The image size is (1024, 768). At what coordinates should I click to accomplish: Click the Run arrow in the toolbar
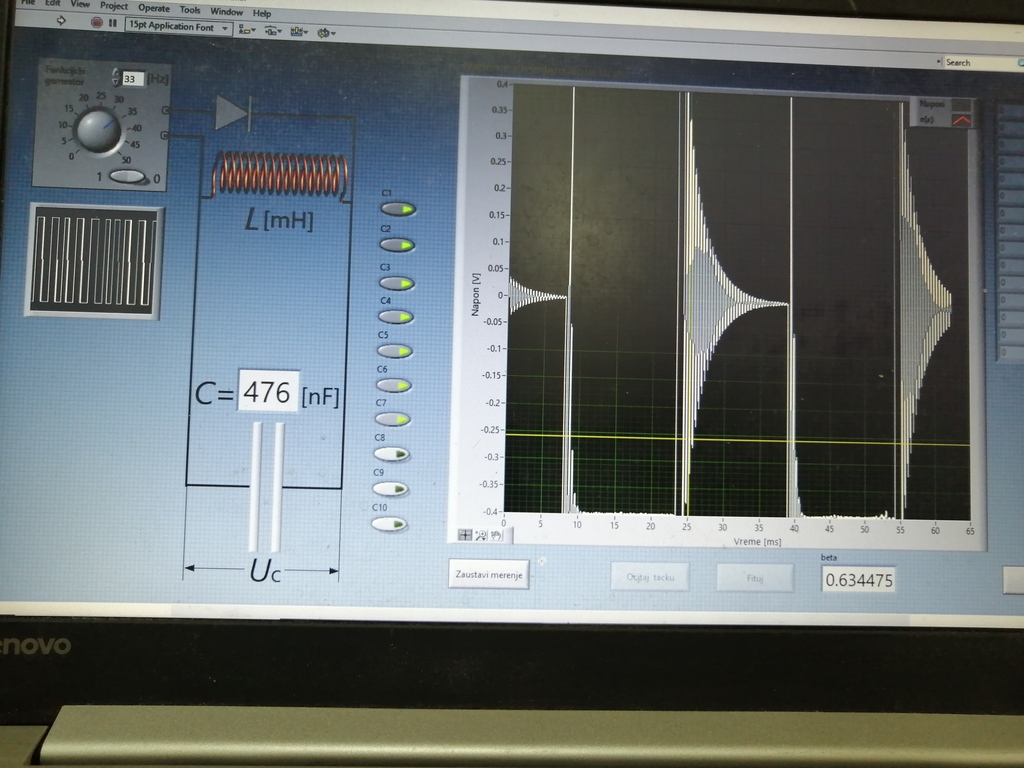pyautogui.click(x=61, y=21)
